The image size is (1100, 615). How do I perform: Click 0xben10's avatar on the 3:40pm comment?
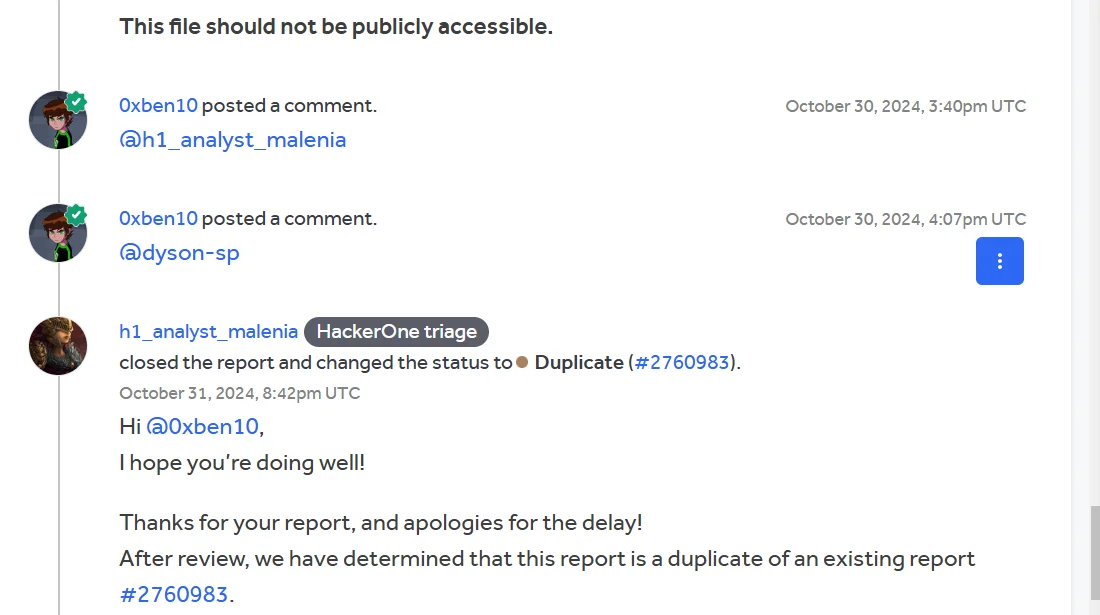pos(58,120)
